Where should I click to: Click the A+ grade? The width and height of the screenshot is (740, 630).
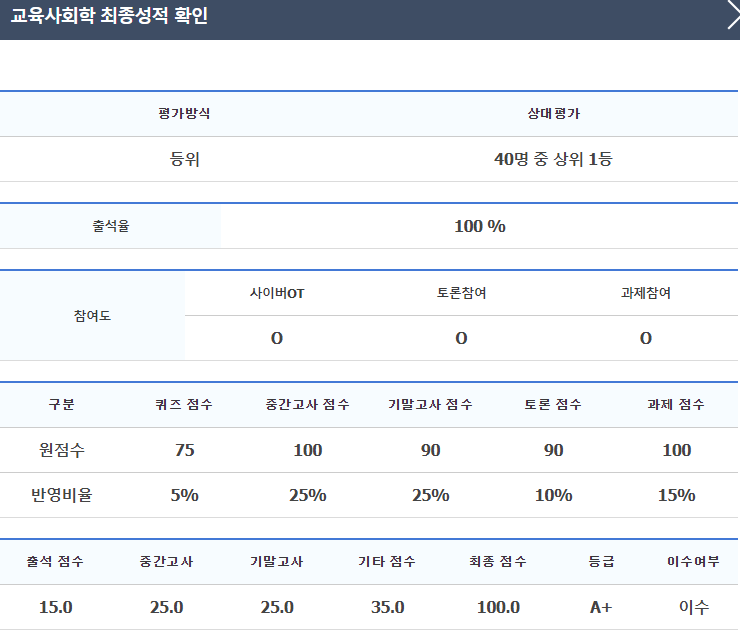pyautogui.click(x=601, y=607)
